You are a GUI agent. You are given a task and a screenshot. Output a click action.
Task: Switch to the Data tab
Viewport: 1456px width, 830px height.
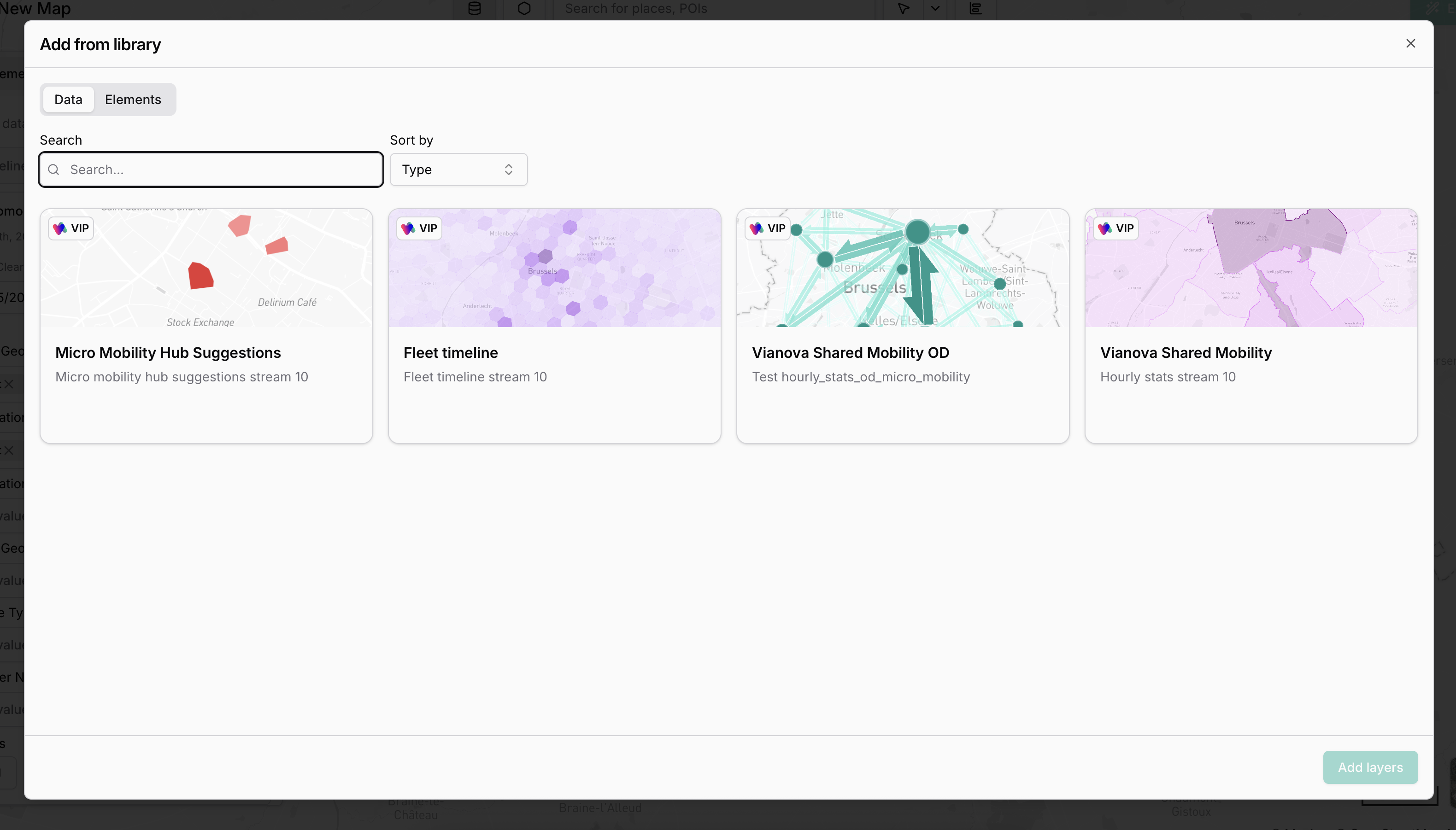pos(68,99)
